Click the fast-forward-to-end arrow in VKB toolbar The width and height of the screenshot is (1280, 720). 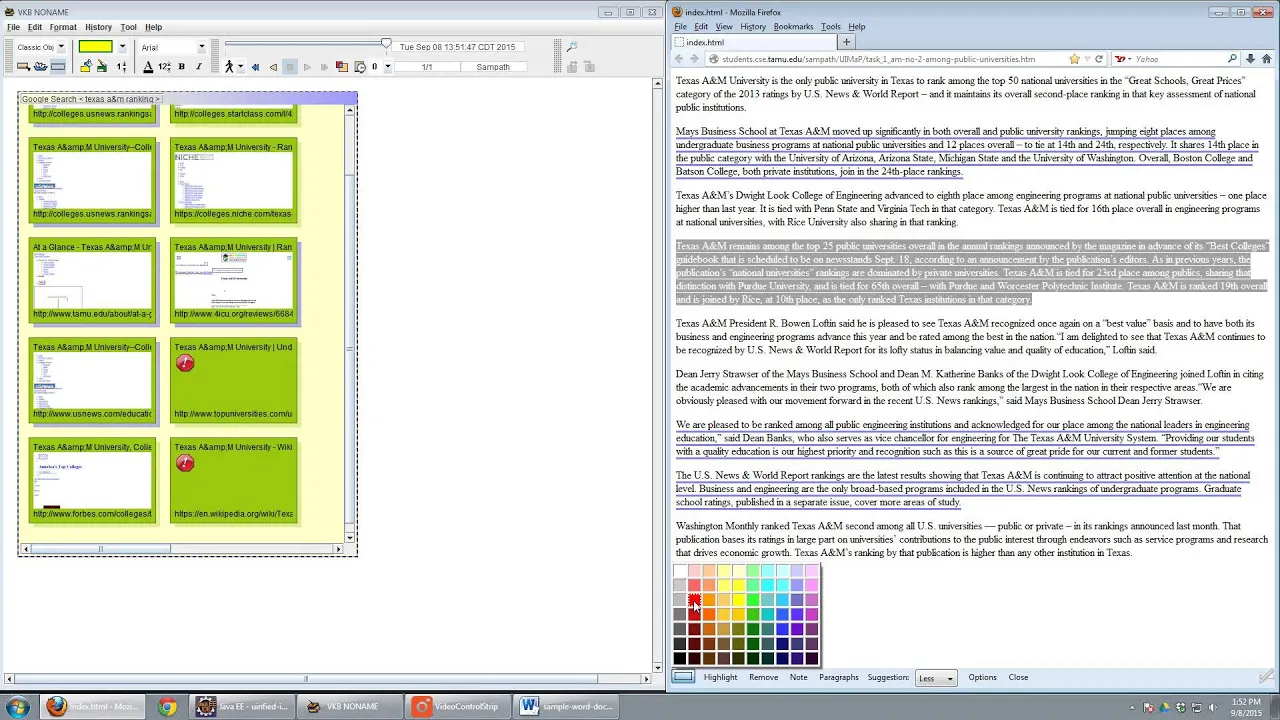tap(324, 67)
